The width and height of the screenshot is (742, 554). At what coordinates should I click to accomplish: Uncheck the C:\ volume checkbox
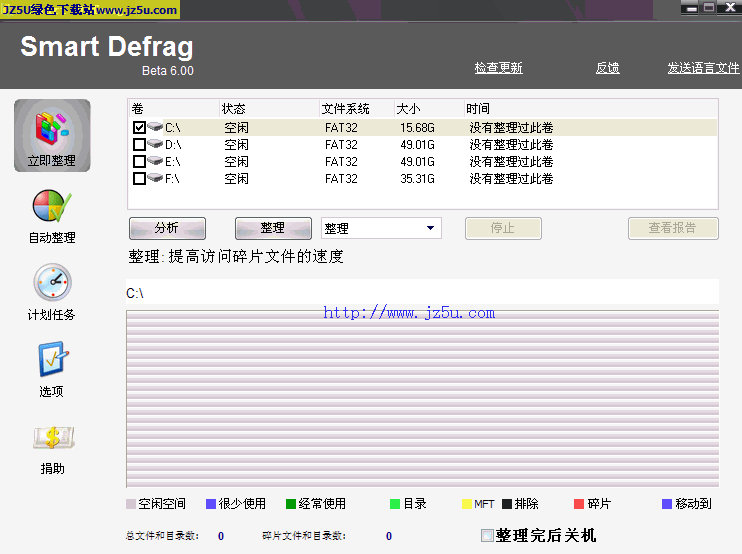coord(139,128)
